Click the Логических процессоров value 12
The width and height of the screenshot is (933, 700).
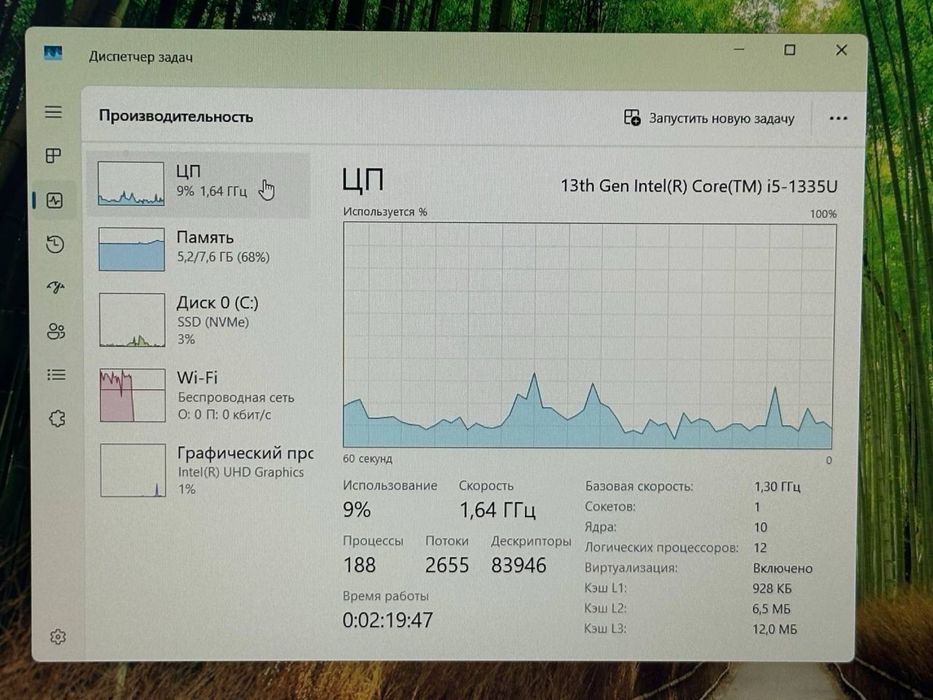760,548
